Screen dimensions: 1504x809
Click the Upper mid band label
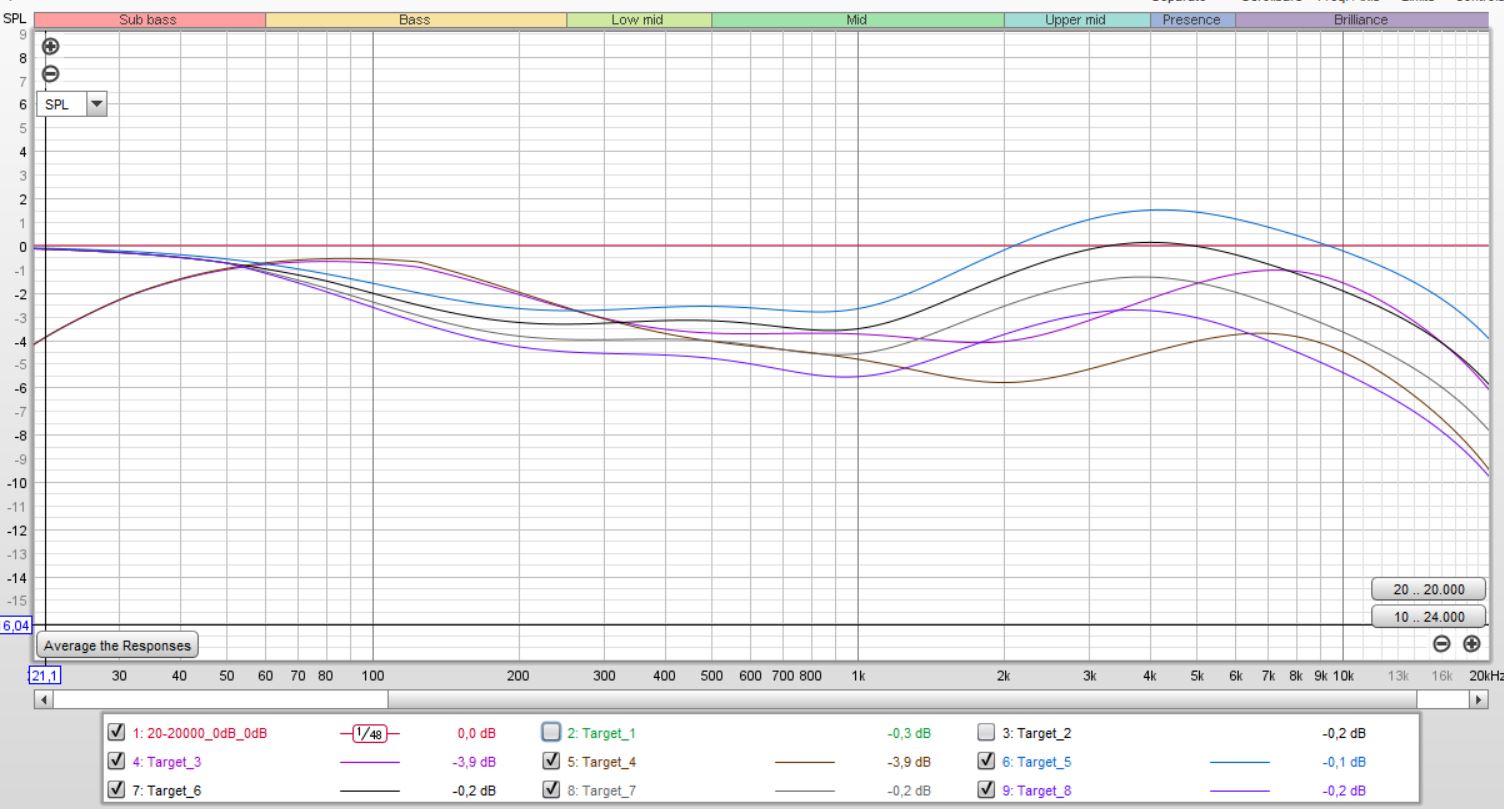[x=1076, y=19]
